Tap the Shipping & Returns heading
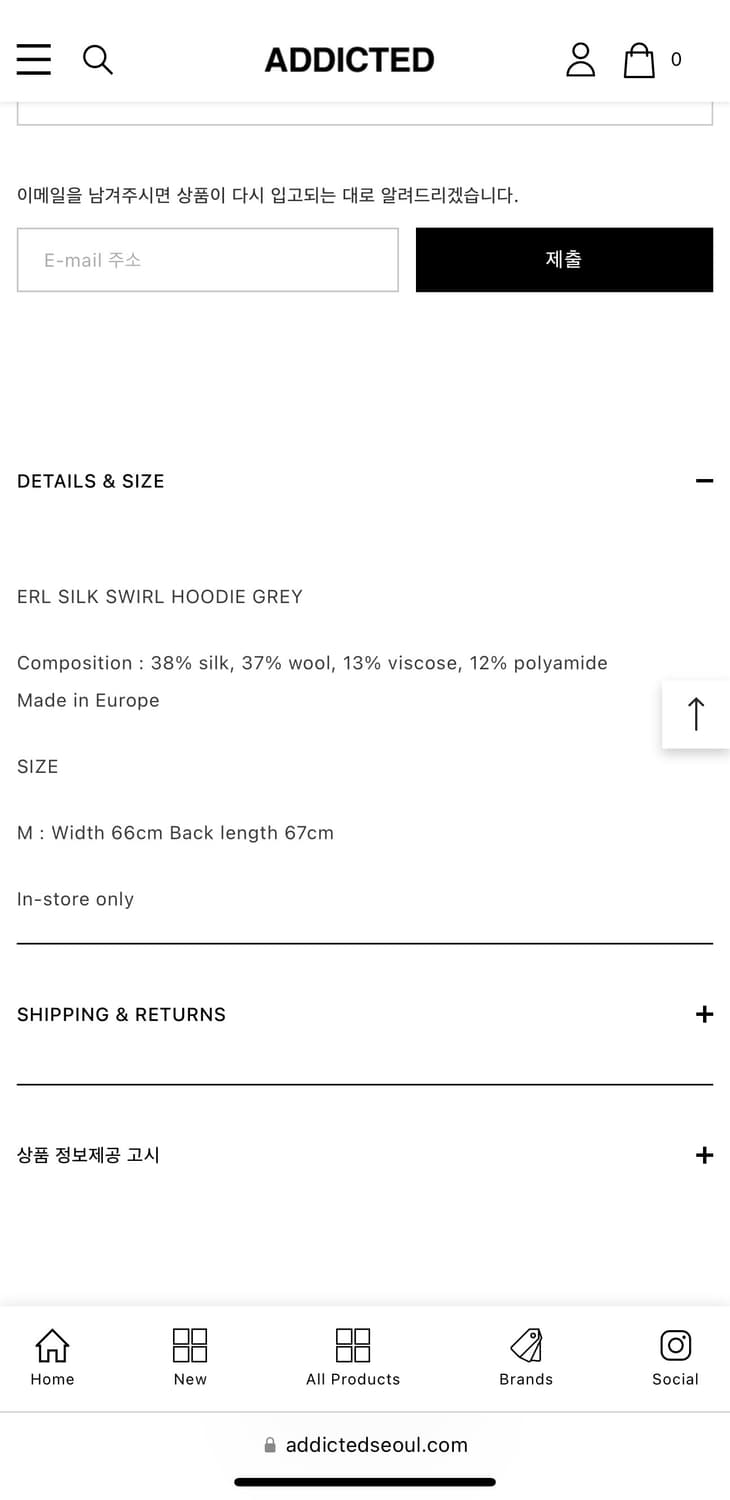 (122, 1014)
